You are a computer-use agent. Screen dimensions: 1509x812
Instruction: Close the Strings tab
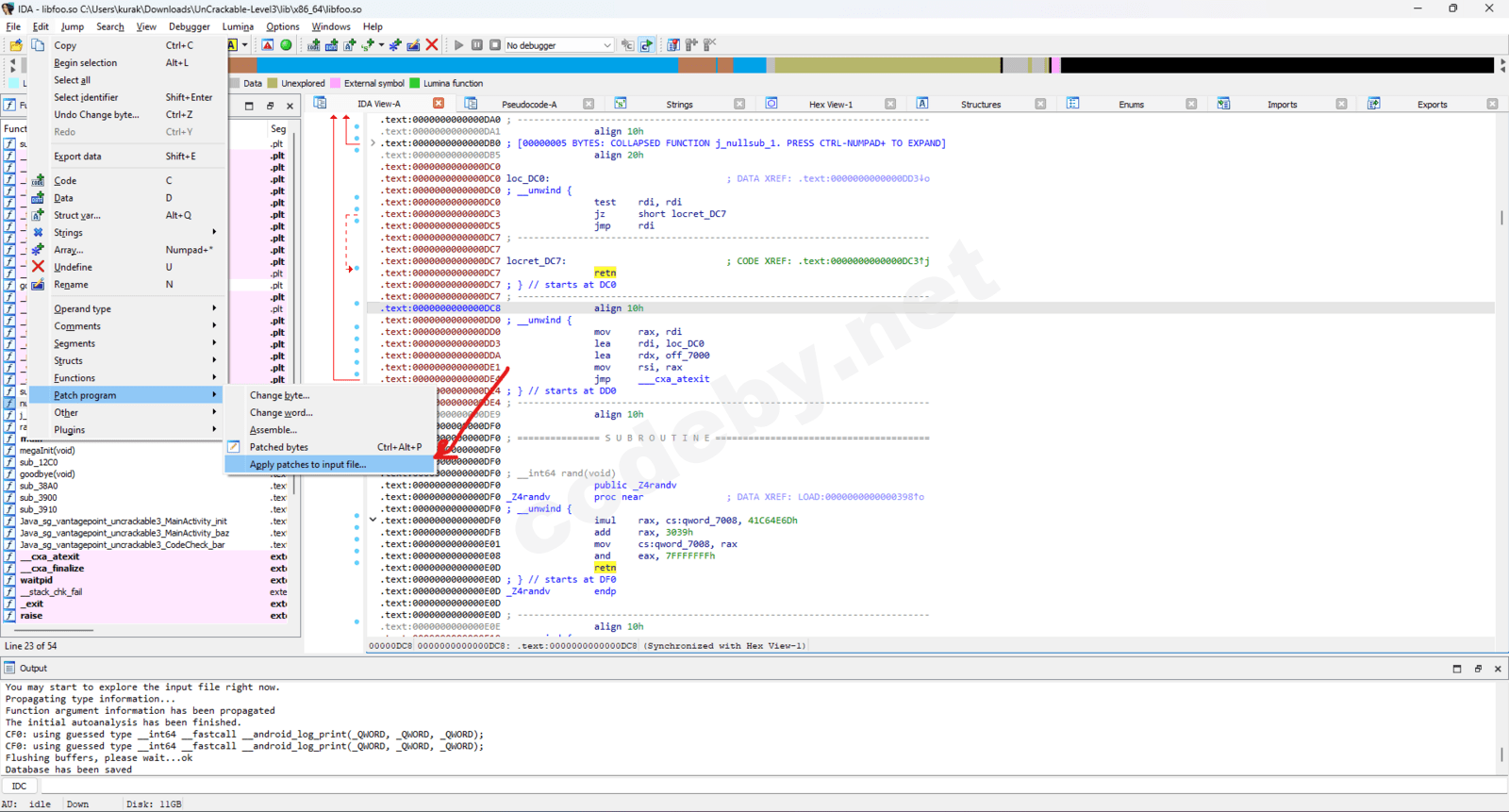tap(739, 104)
